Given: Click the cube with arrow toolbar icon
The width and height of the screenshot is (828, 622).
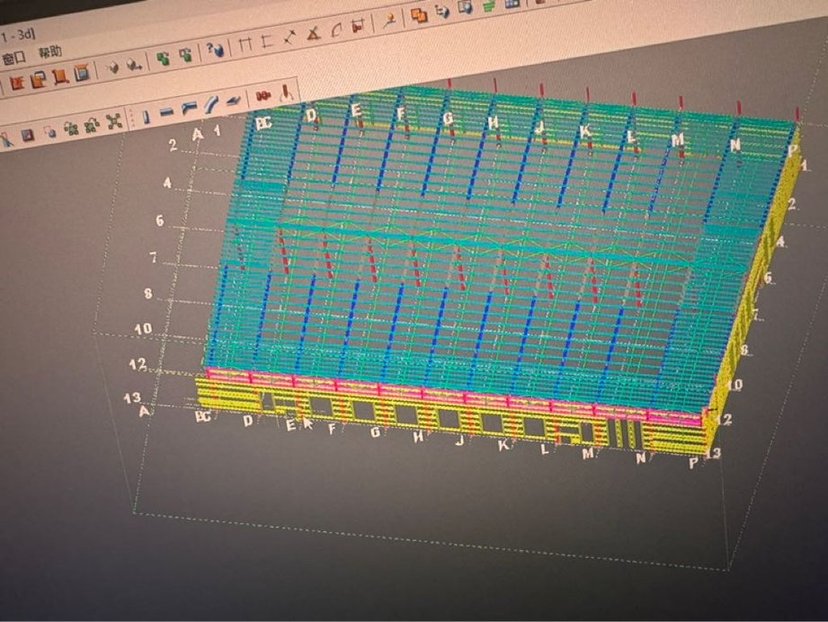Looking at the screenshot, I should pos(134,64).
